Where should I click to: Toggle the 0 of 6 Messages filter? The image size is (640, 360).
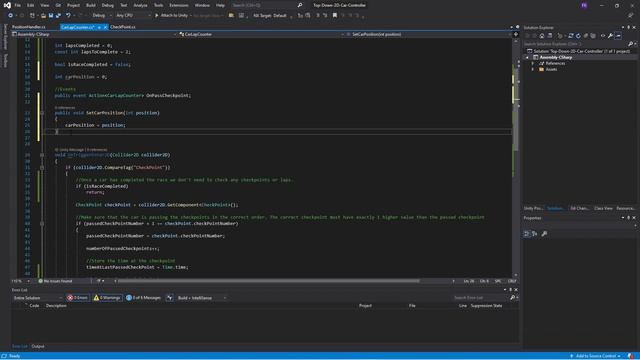[143, 298]
